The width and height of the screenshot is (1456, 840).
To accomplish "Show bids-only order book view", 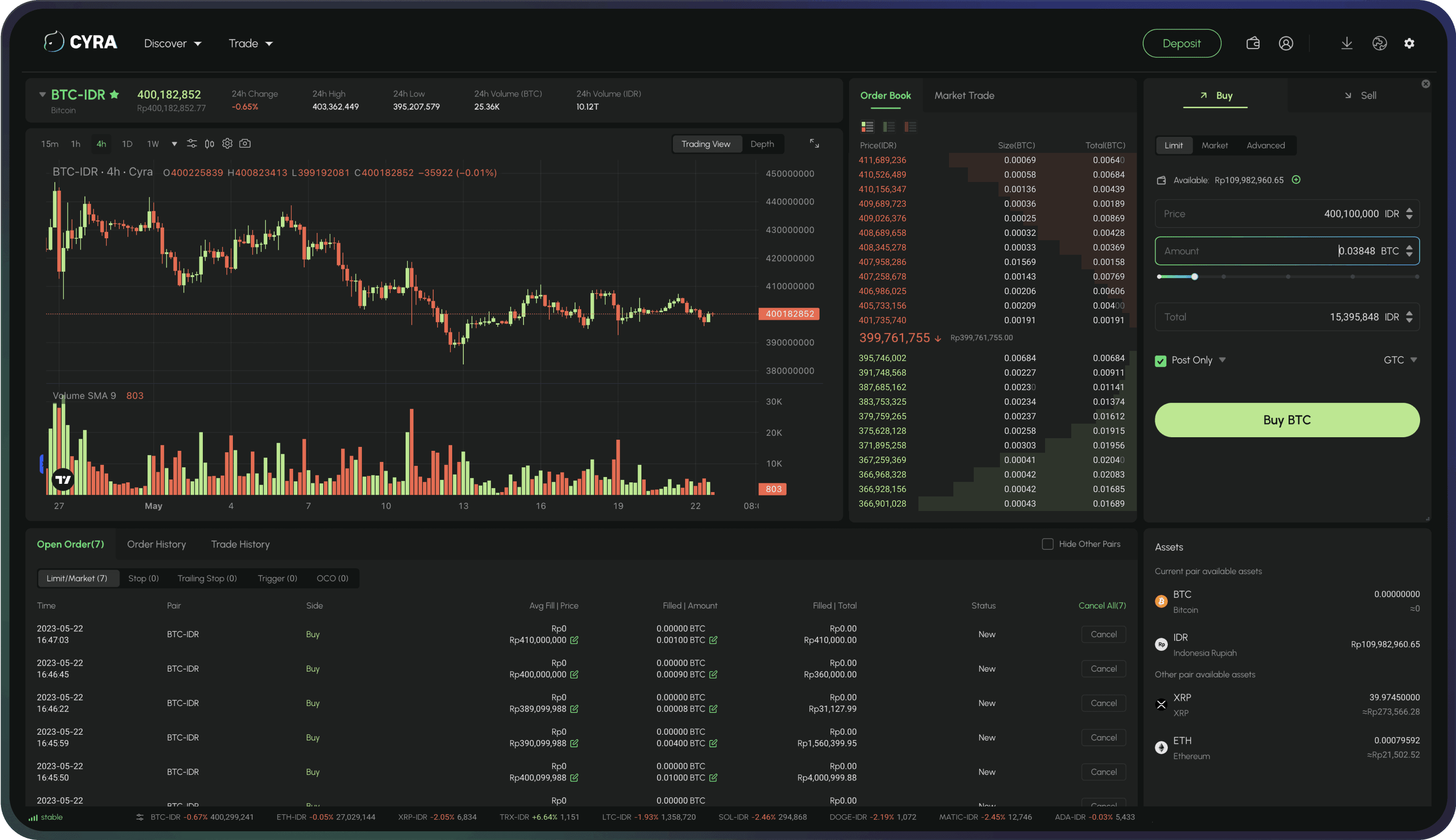I will click(x=889, y=127).
